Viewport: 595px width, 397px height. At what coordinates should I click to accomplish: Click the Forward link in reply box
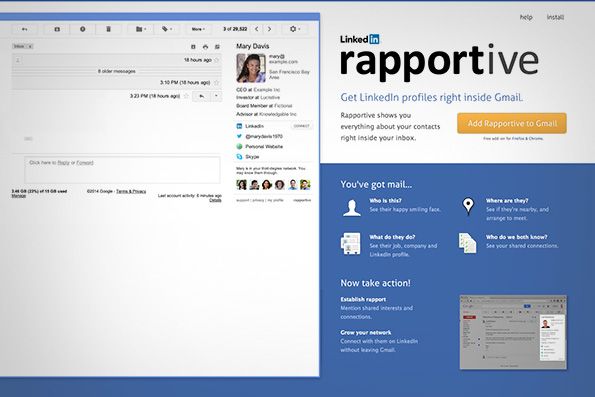[x=85, y=162]
